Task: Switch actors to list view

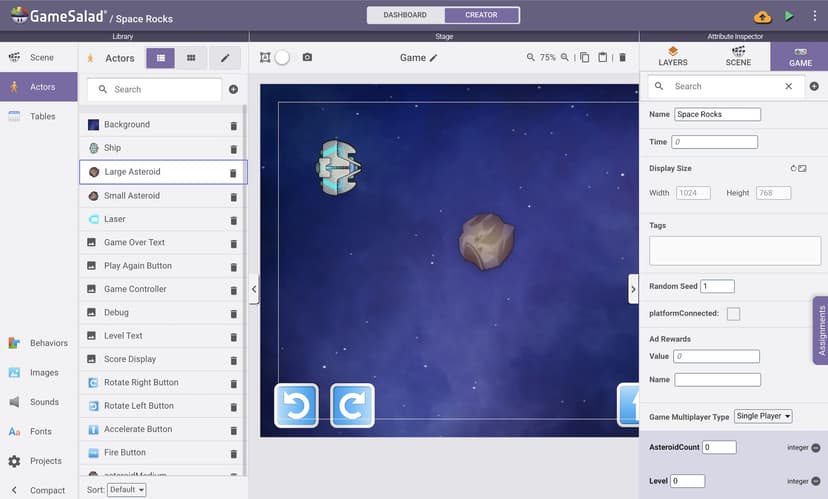Action: click(161, 58)
